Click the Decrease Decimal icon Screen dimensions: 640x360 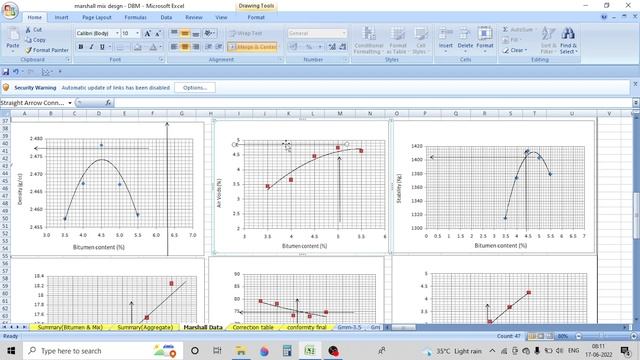(x=343, y=47)
